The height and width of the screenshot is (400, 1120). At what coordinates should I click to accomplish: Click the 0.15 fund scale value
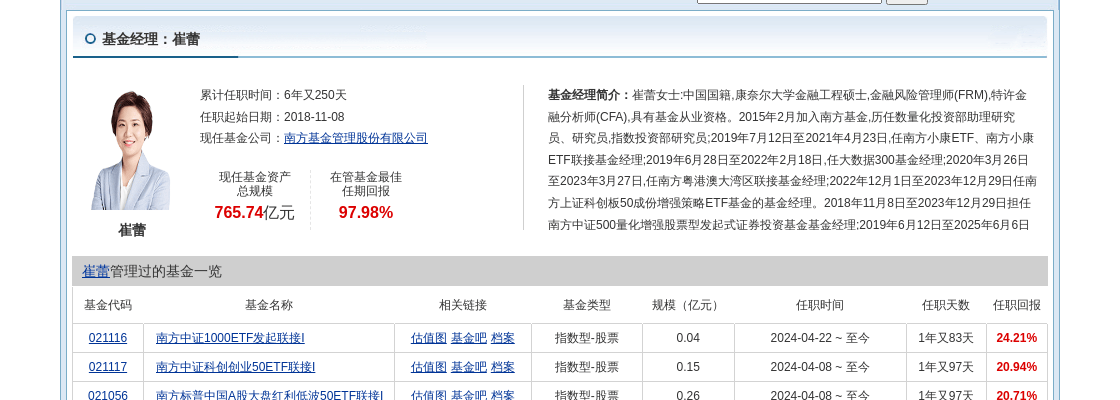(688, 367)
